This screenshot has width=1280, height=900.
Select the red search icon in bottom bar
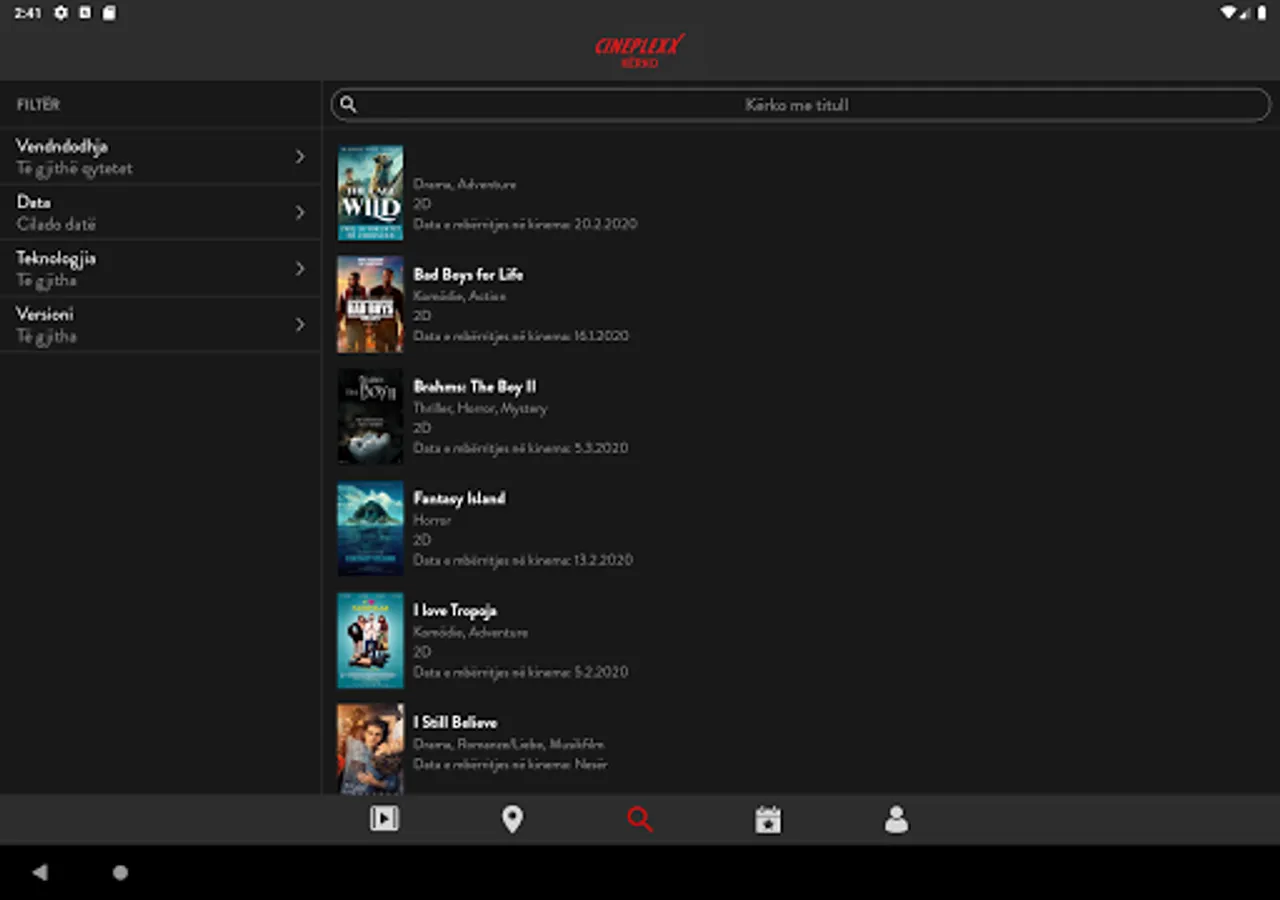coord(640,820)
